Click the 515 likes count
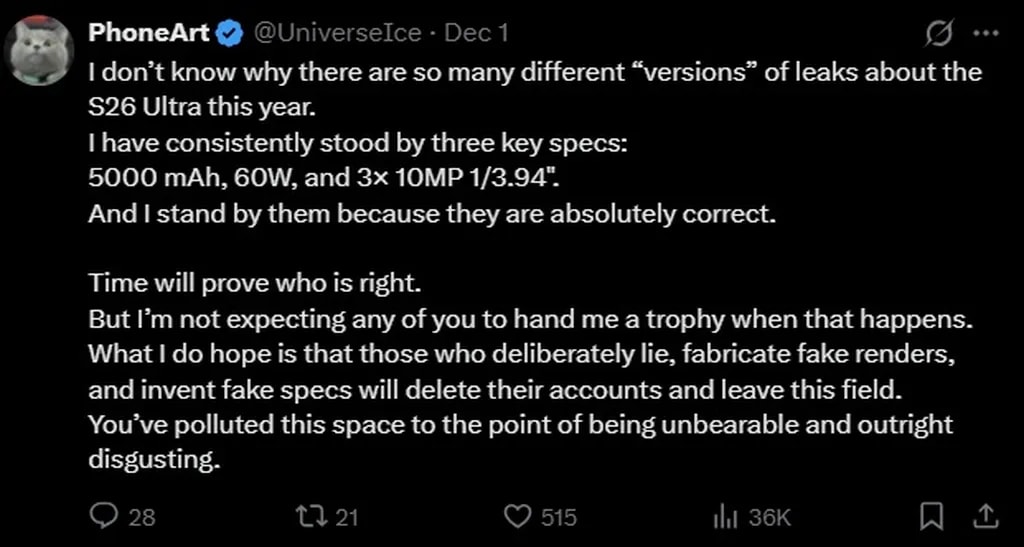The width and height of the screenshot is (1024, 547). pos(559,517)
